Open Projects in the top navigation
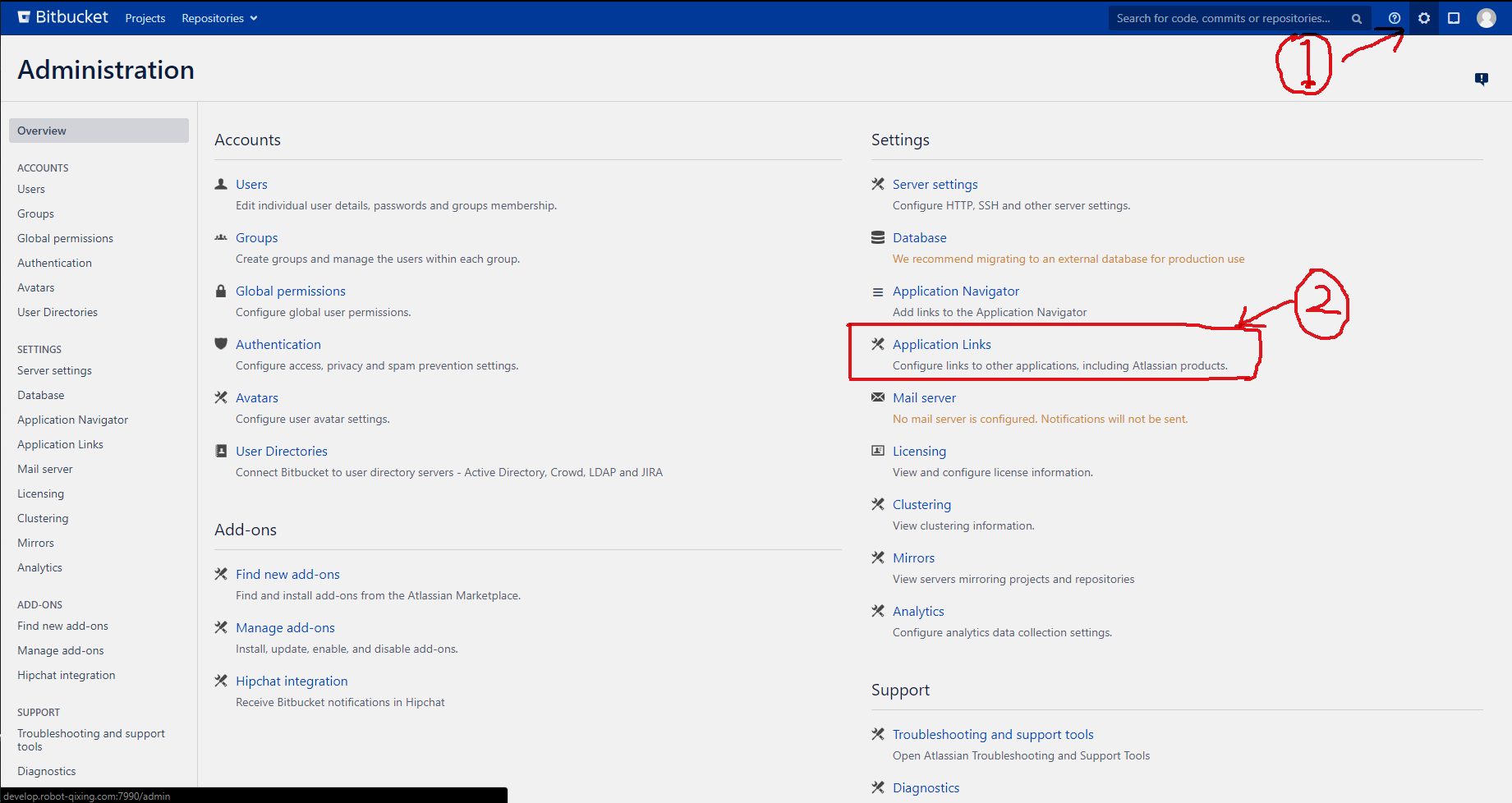This screenshot has width=1512, height=803. [145, 18]
